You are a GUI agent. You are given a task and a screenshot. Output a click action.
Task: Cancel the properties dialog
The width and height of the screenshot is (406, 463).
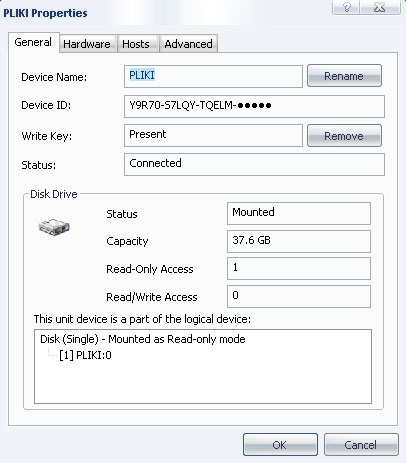click(361, 445)
